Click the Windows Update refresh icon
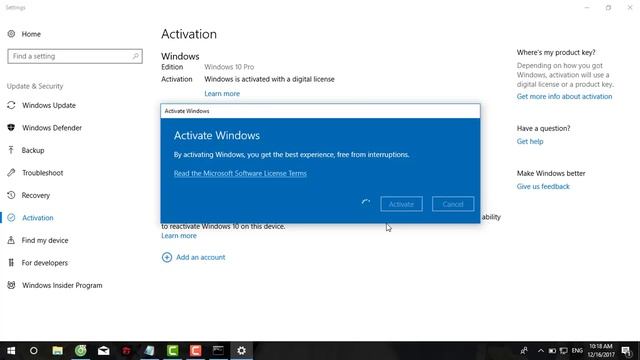Image resolution: width=640 pixels, height=360 pixels. [11, 105]
